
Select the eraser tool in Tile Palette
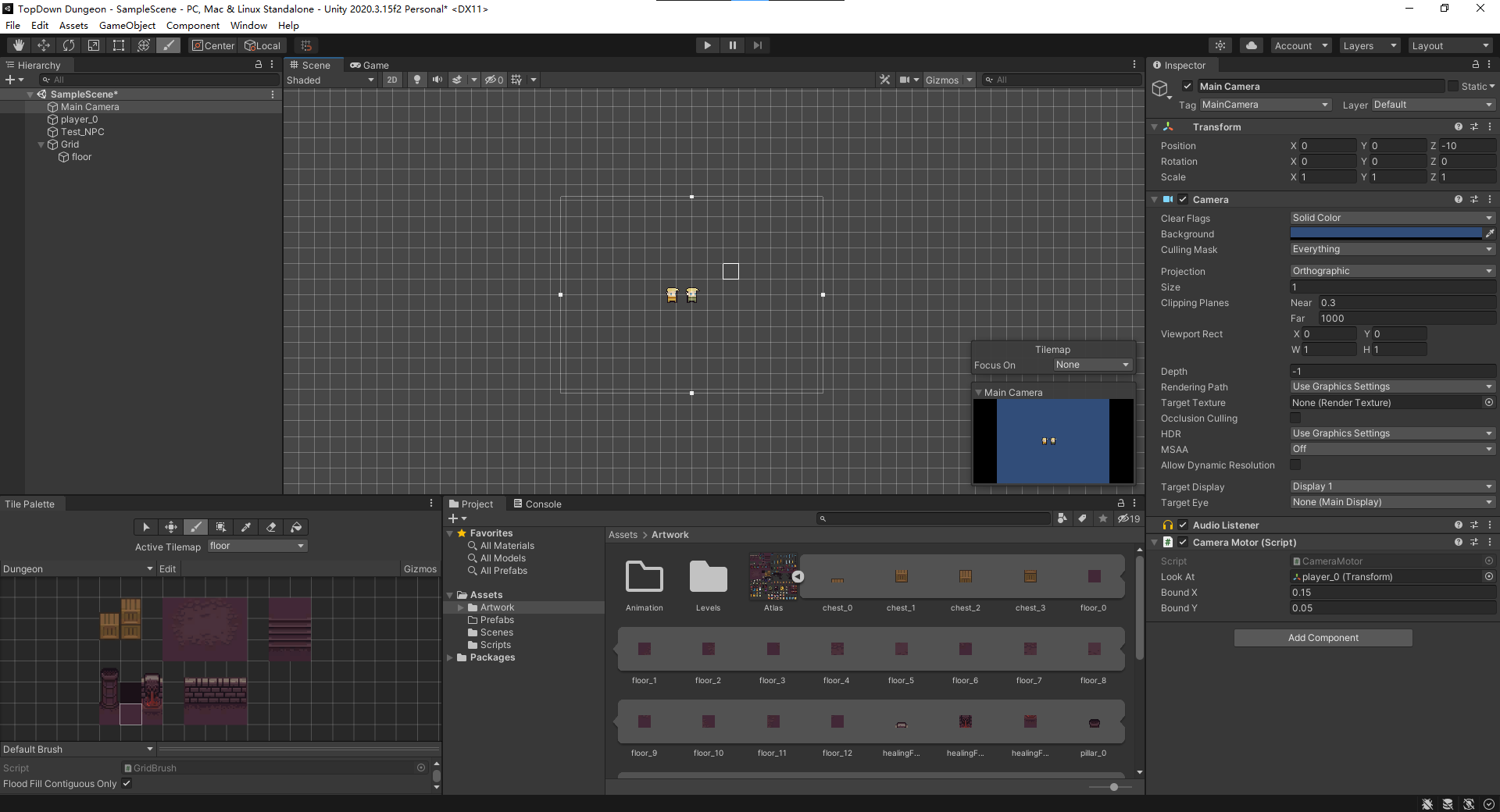[271, 527]
